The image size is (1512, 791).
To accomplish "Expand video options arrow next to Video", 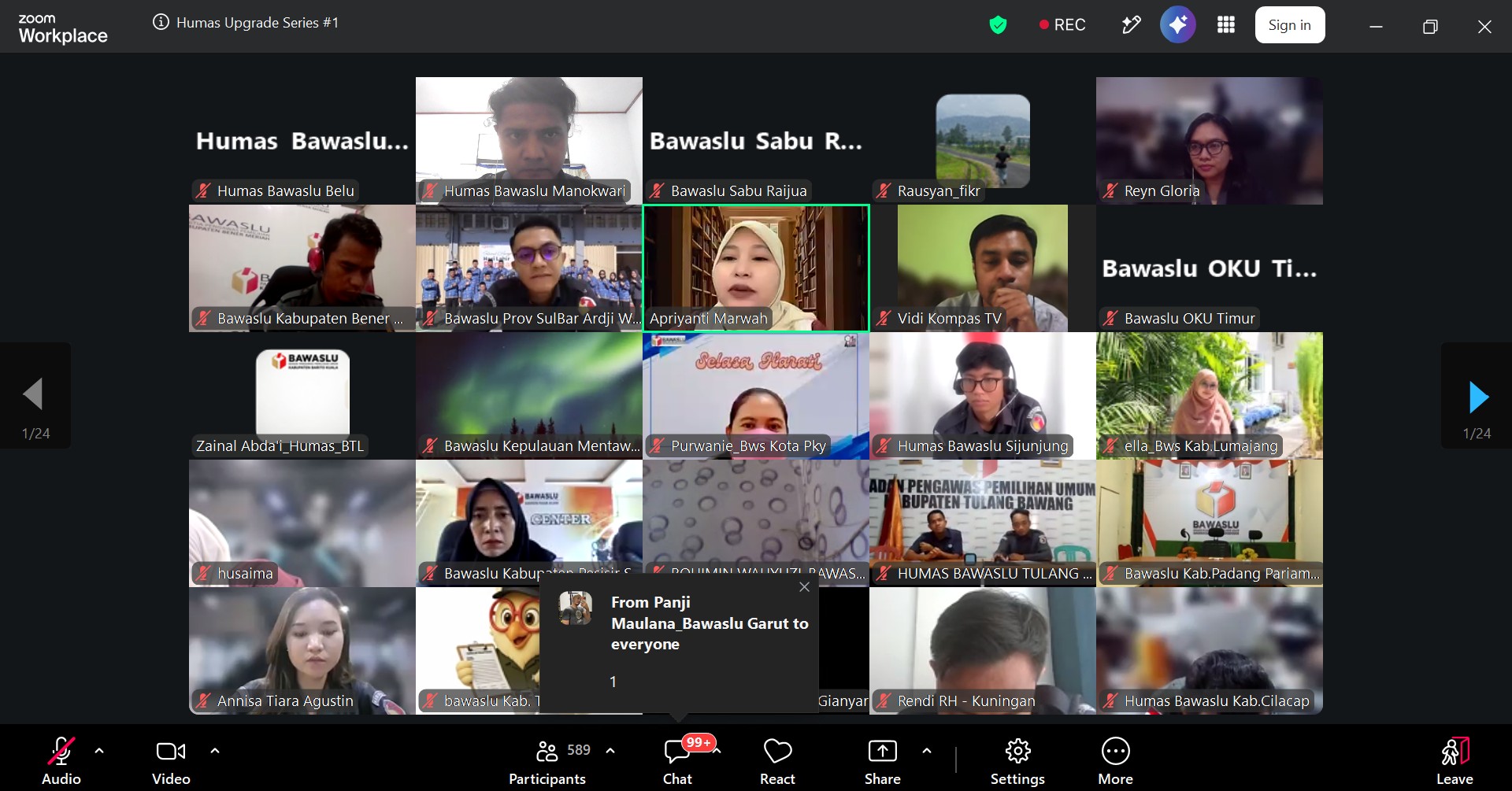I will coord(215,751).
